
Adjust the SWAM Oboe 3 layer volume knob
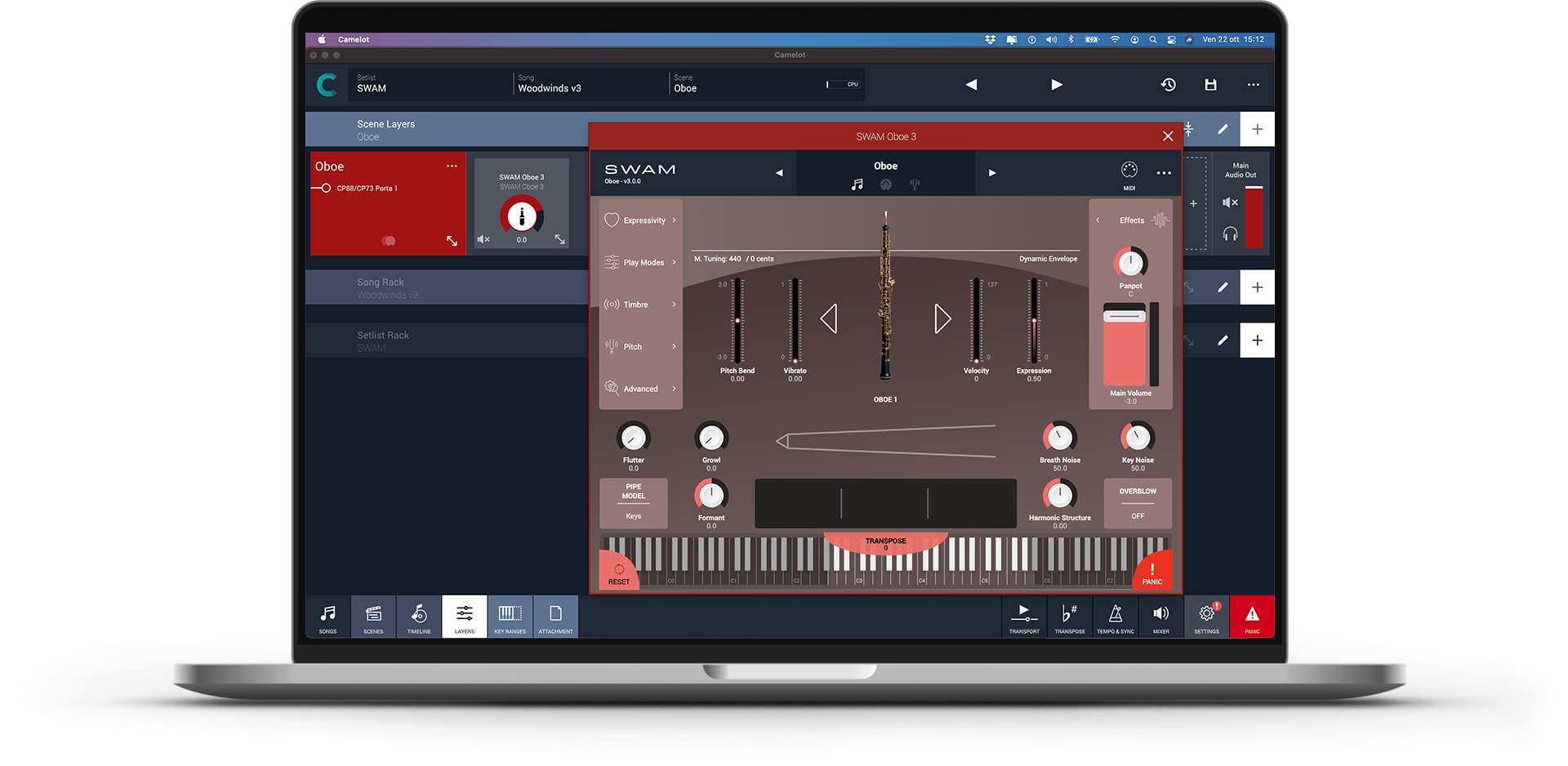[x=522, y=216]
